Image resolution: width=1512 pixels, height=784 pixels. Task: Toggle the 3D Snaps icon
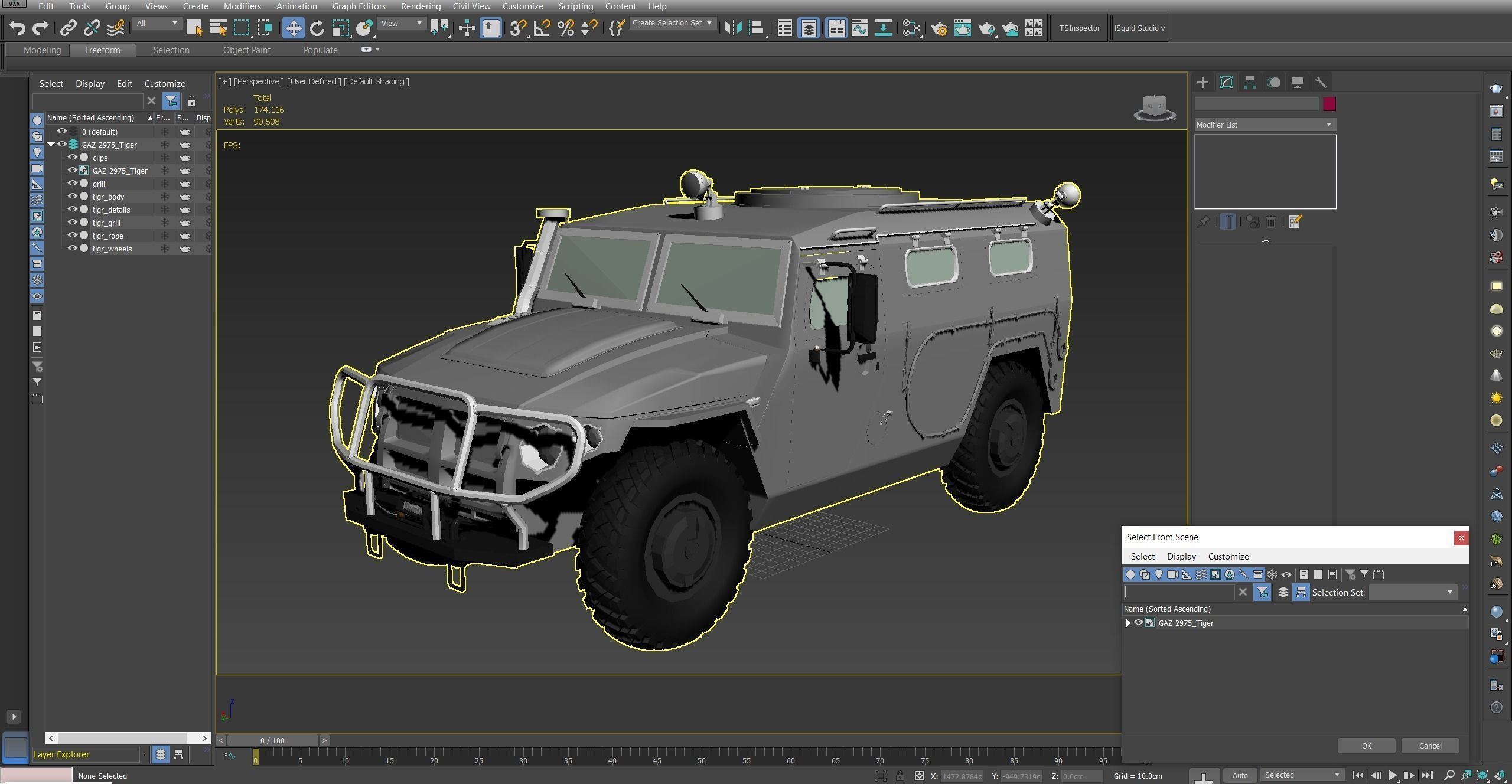pos(518,28)
